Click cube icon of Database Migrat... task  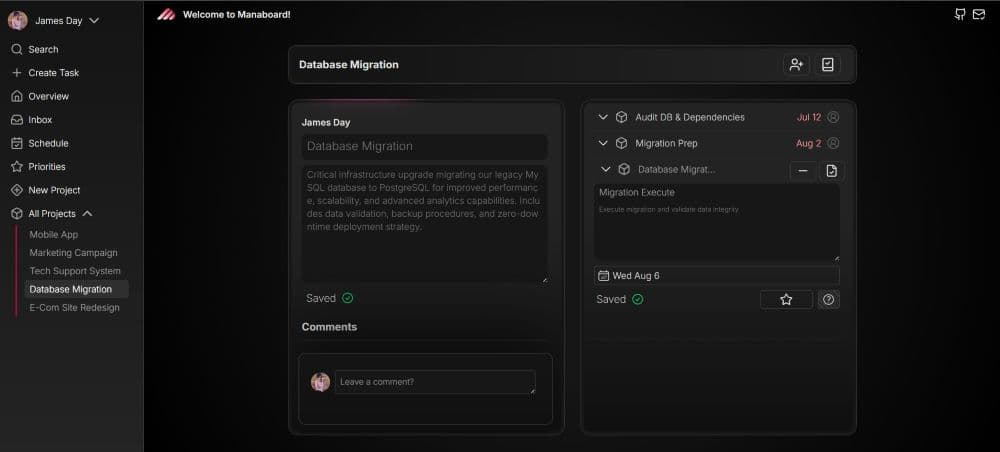624,170
